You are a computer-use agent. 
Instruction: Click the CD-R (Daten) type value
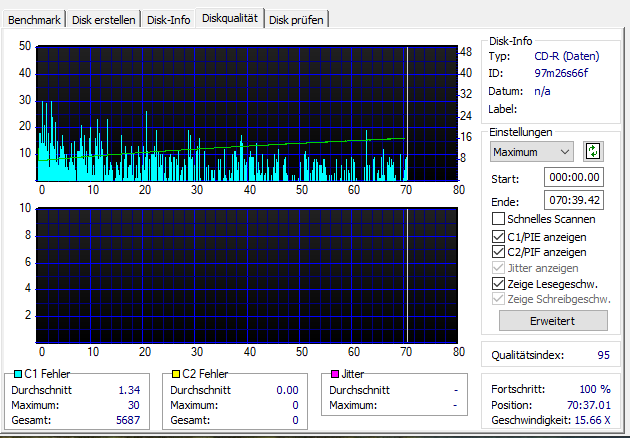tap(567, 56)
